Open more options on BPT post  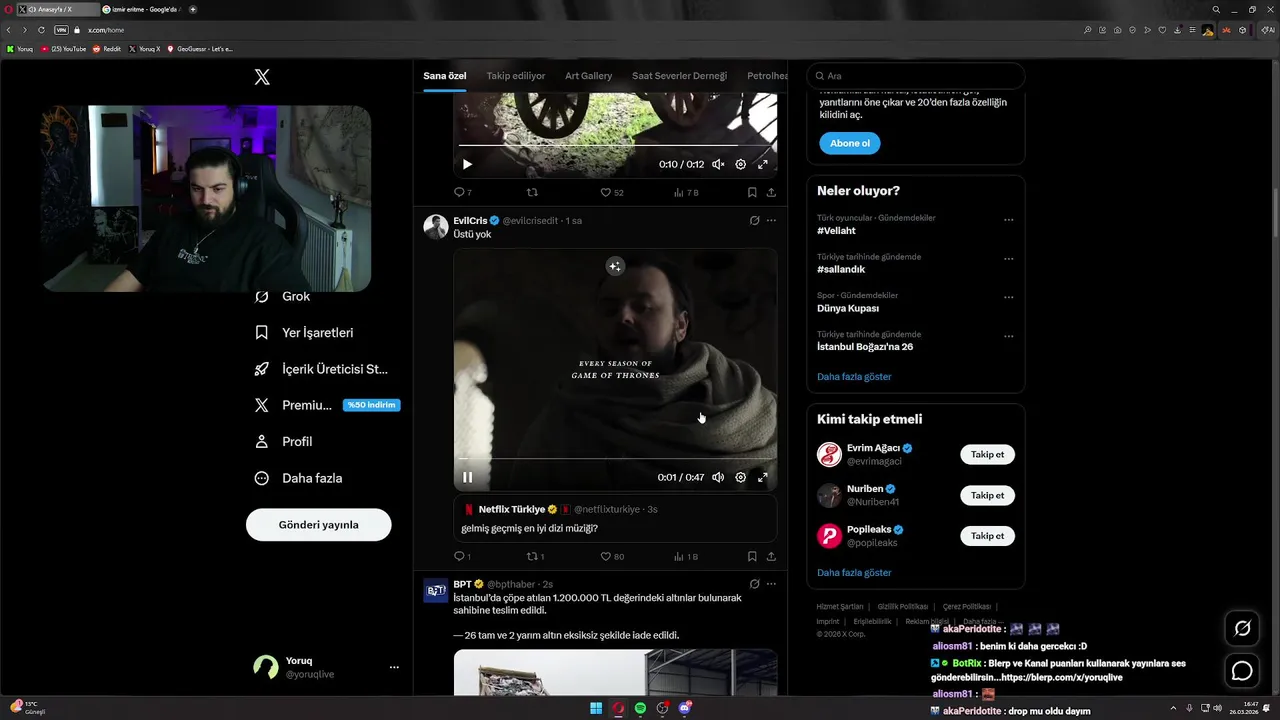coord(771,584)
